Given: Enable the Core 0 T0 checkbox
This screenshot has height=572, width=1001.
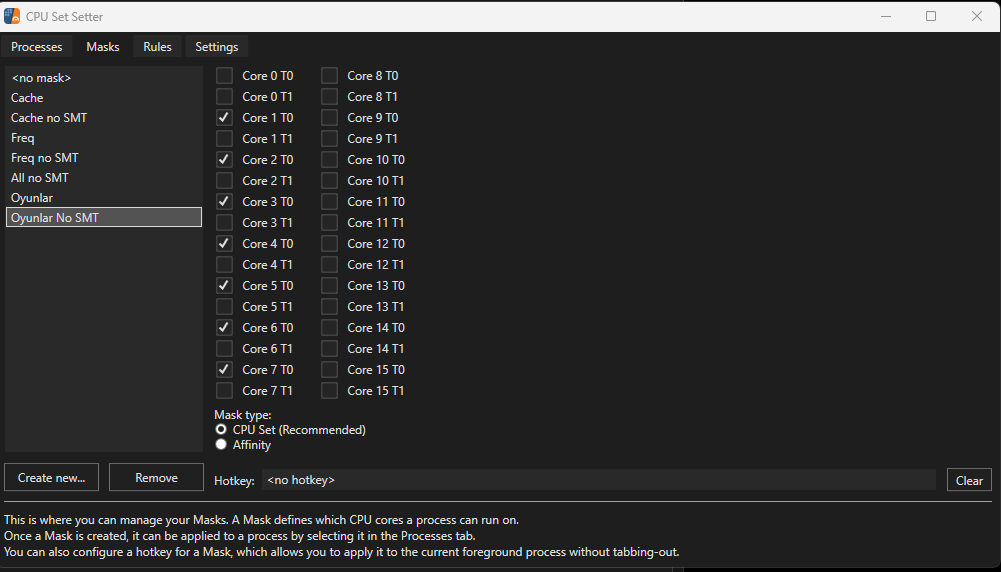Looking at the screenshot, I should coord(224,76).
